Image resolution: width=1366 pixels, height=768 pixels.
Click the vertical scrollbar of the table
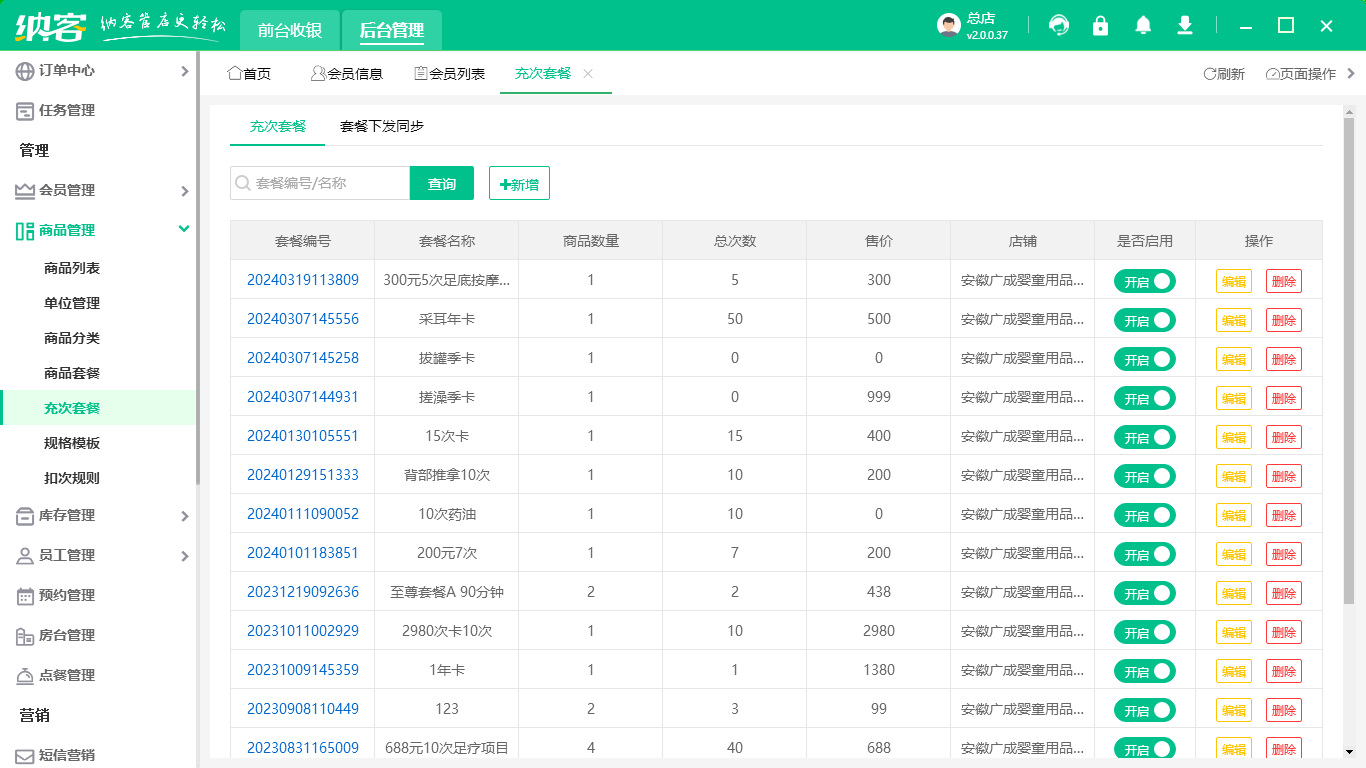click(x=1348, y=360)
